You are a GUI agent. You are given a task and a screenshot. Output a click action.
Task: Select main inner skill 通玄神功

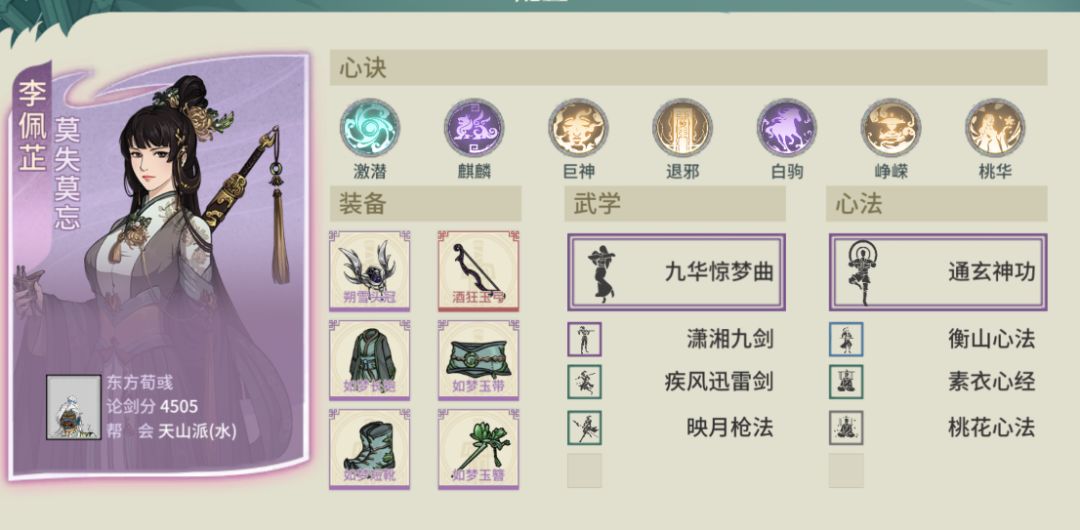pos(938,272)
